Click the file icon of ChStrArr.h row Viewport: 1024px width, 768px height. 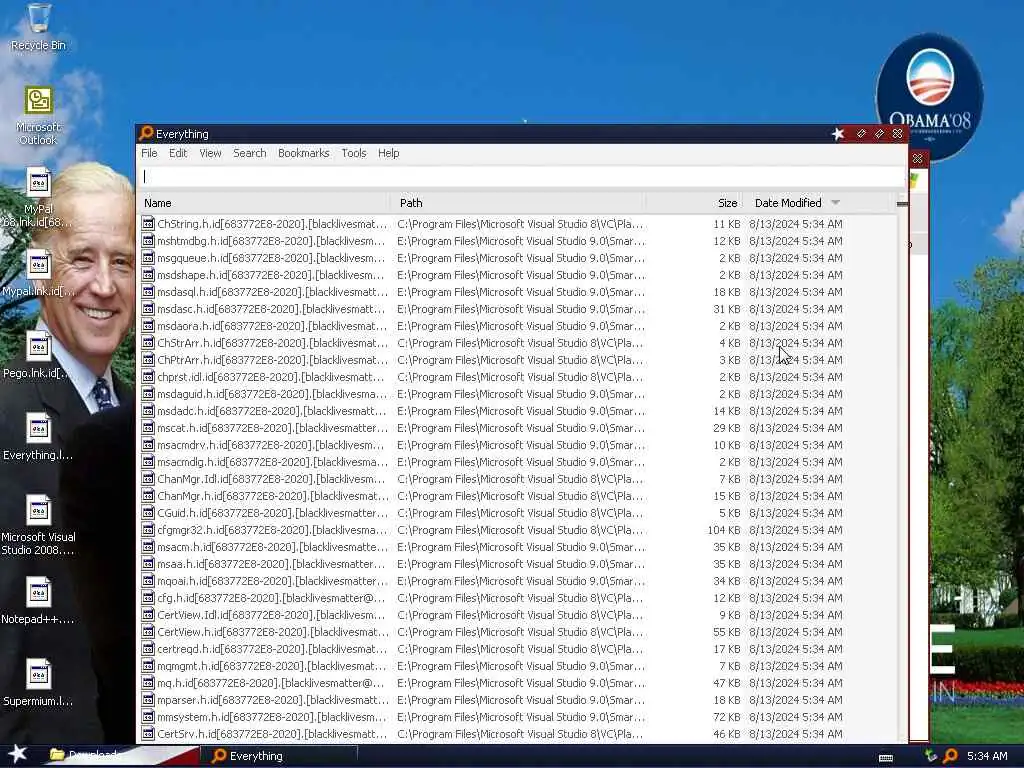pyautogui.click(x=148, y=343)
